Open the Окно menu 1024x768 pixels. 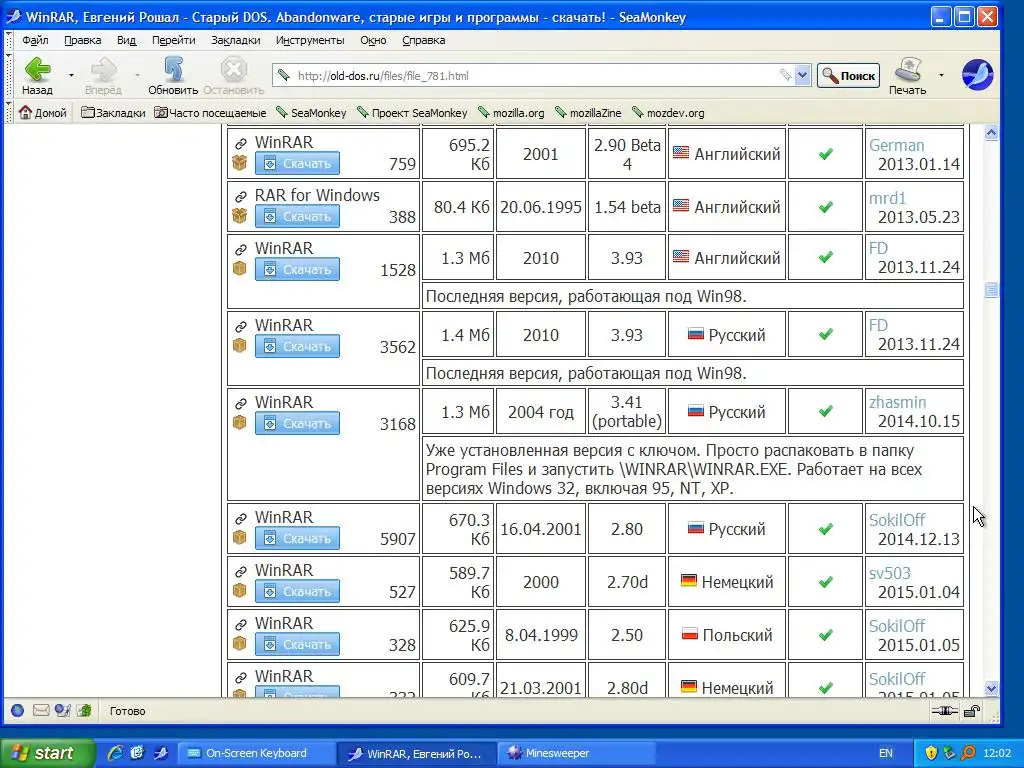click(x=373, y=40)
